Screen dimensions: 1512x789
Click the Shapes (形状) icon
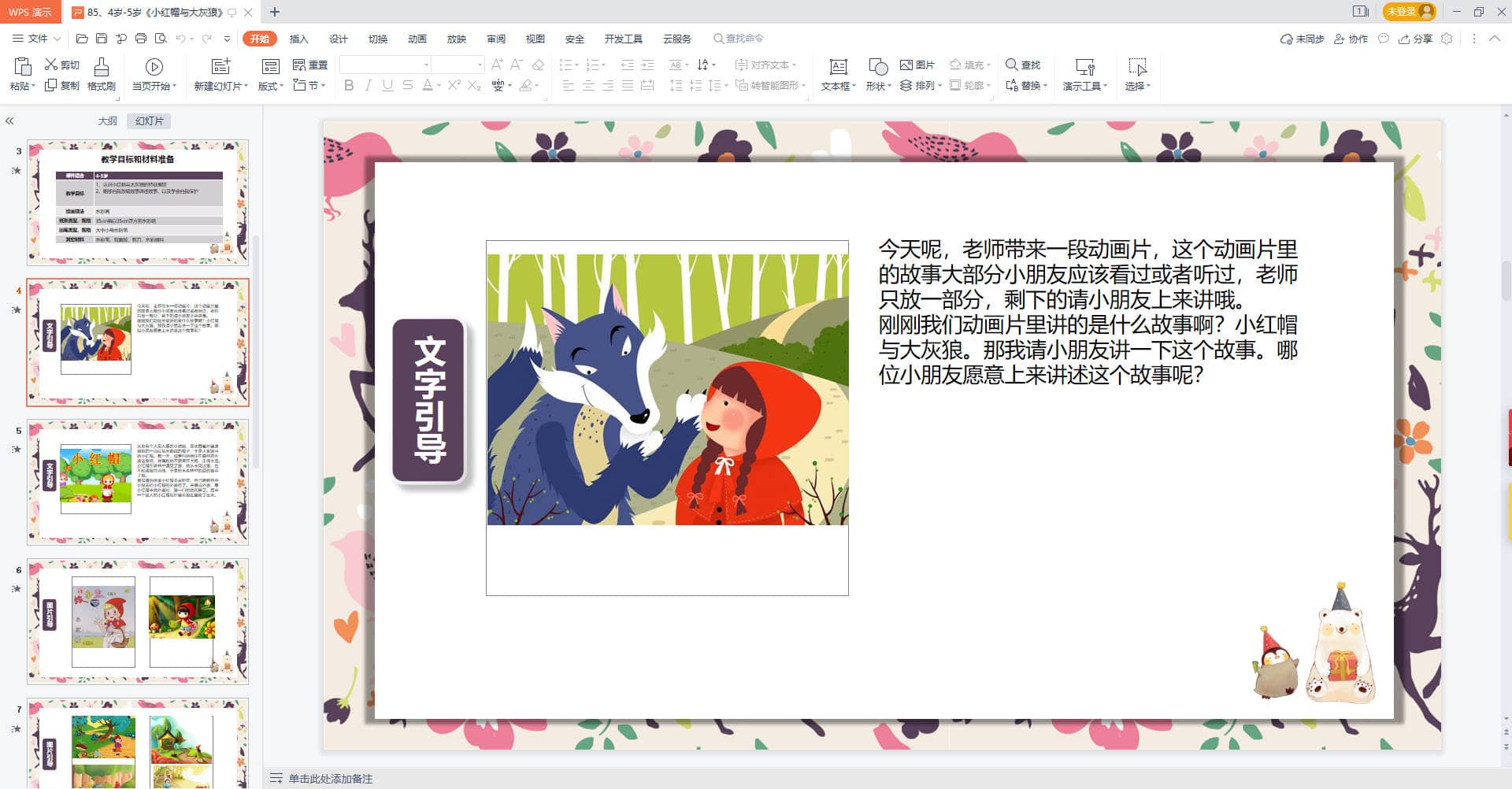click(x=878, y=67)
